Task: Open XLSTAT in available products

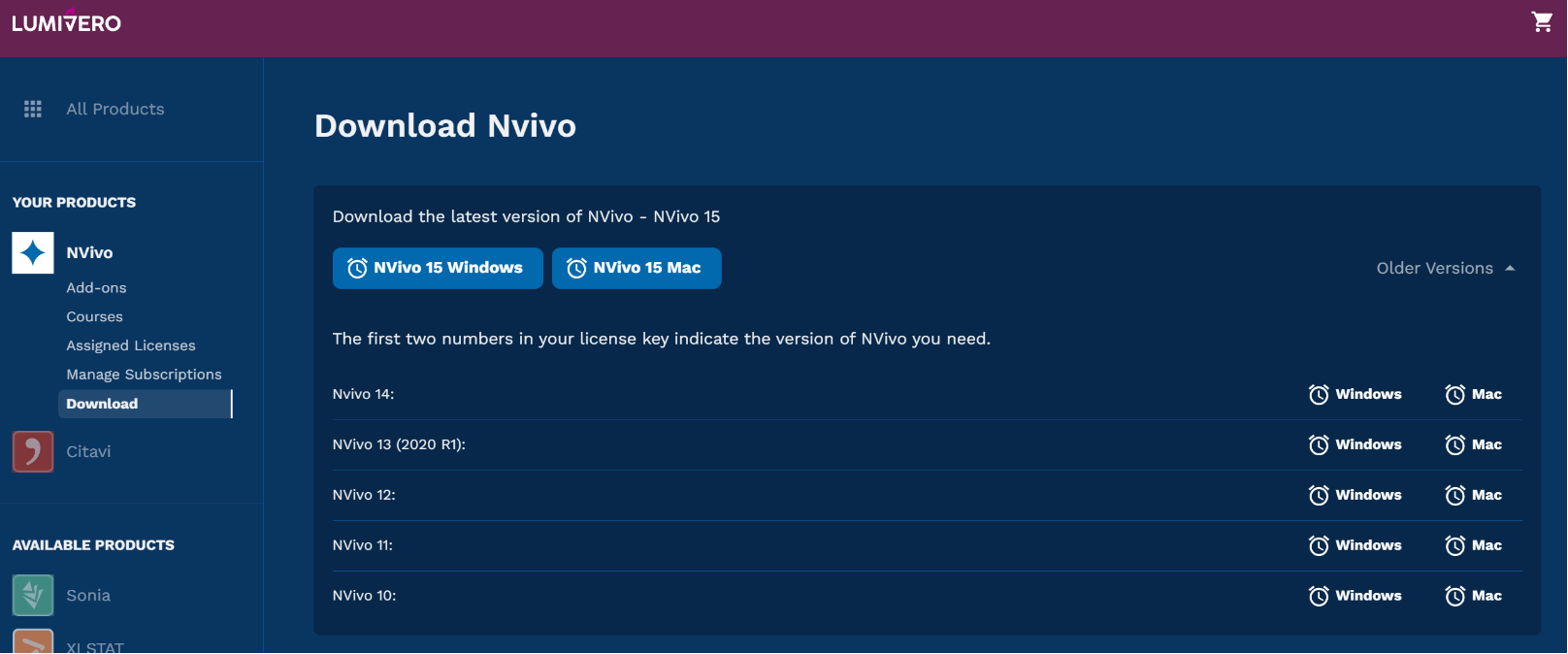Action: pos(95,646)
